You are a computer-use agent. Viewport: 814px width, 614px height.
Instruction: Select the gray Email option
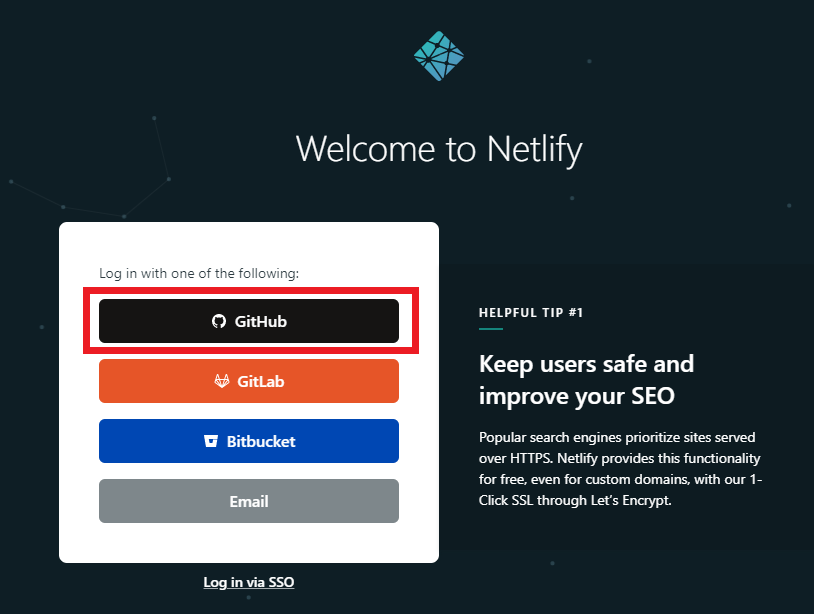point(248,501)
